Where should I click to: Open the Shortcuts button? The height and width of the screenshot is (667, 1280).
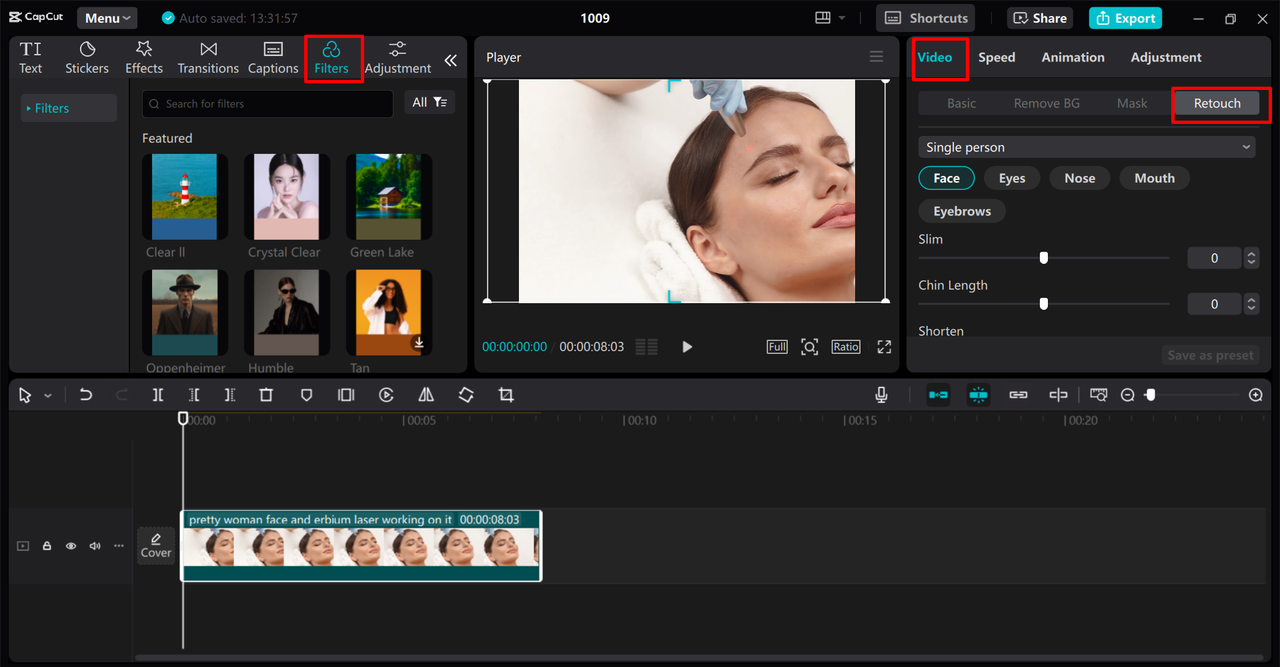(x=927, y=18)
